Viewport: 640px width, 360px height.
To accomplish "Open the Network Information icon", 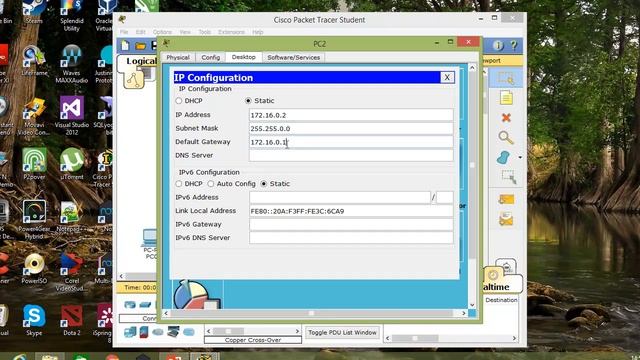I will coord(498,46).
